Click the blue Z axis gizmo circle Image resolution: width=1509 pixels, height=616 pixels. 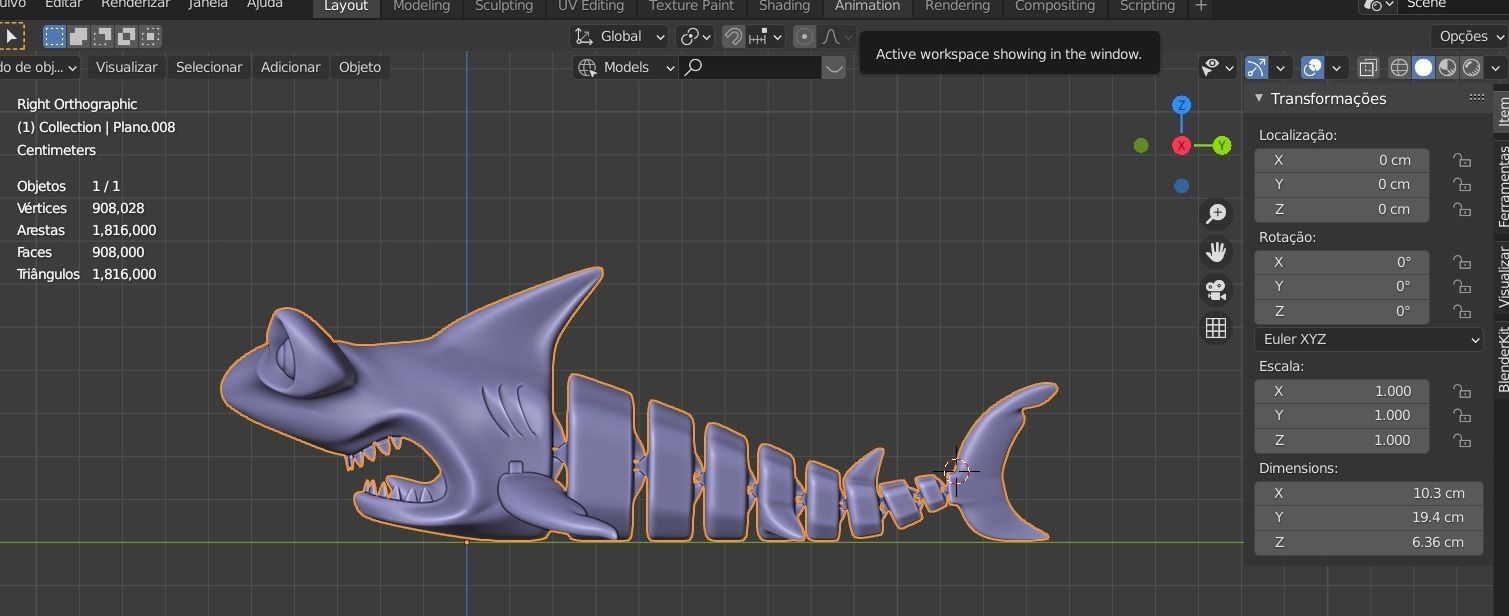click(x=1182, y=105)
